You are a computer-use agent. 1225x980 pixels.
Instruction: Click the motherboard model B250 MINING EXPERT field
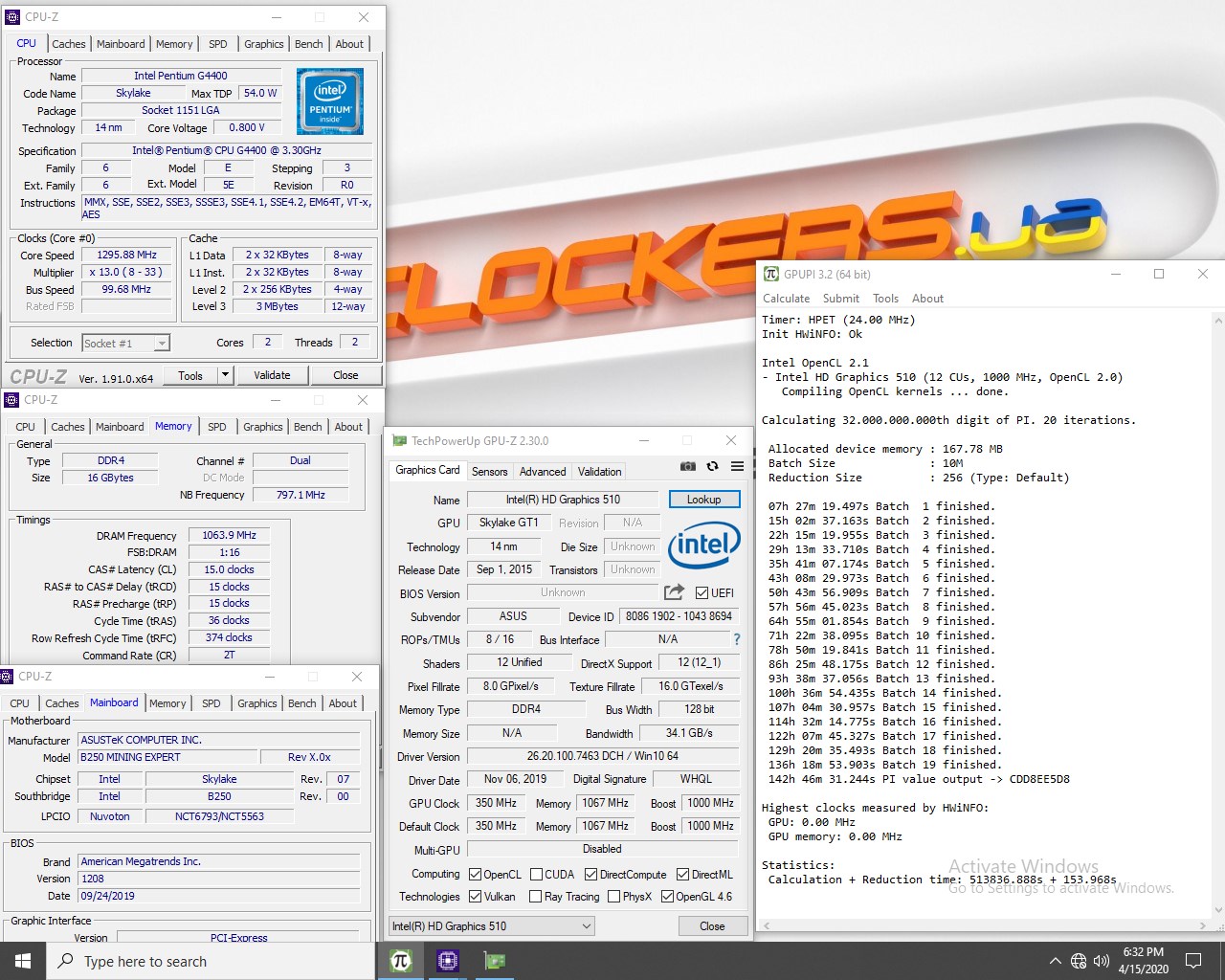[x=167, y=757]
